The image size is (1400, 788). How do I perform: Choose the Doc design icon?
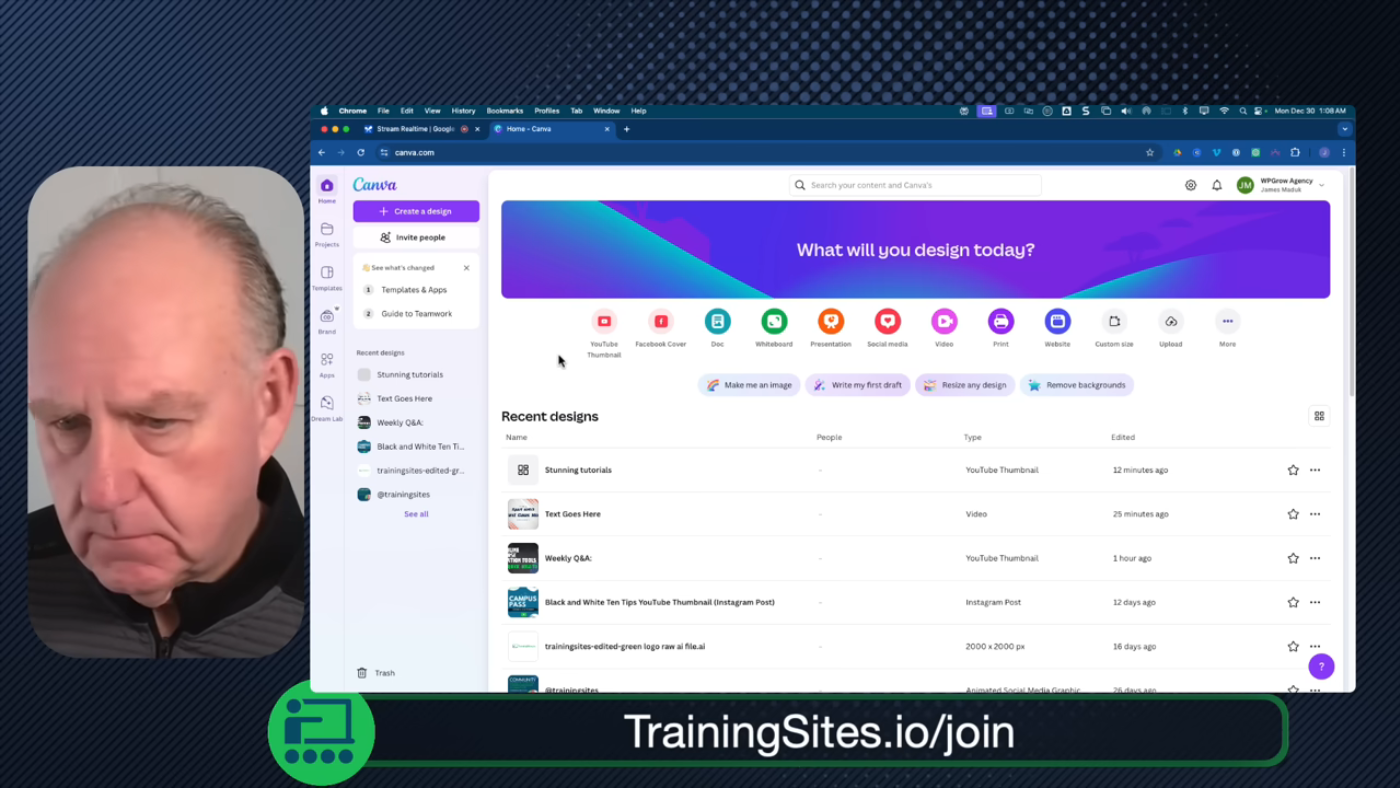[717, 321]
